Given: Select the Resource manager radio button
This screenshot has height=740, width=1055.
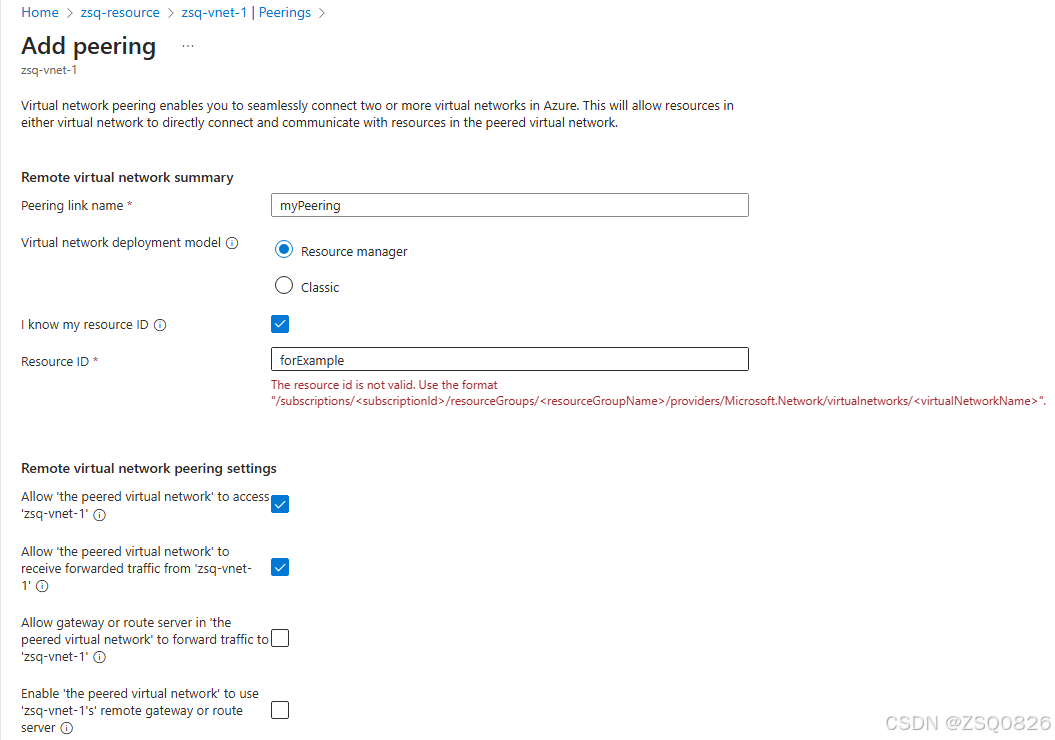Looking at the screenshot, I should pyautogui.click(x=284, y=250).
